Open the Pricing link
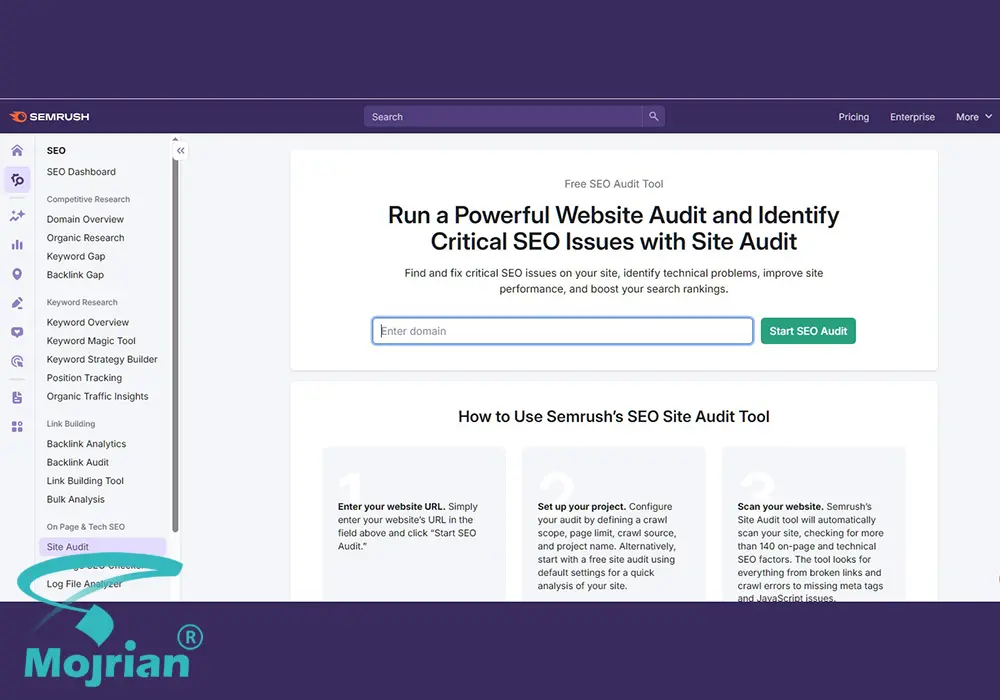Image resolution: width=1000 pixels, height=700 pixels. [x=853, y=117]
